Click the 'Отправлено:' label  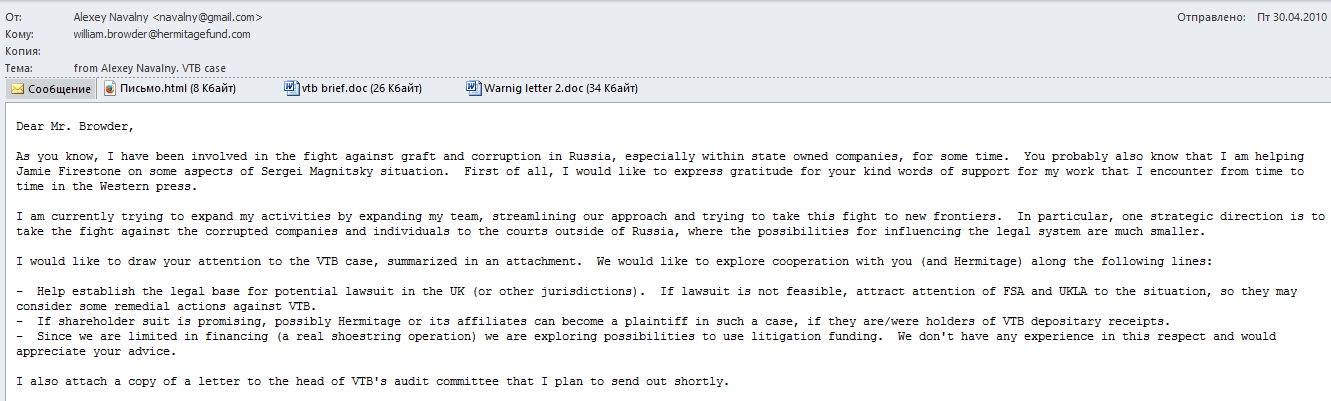click(x=1210, y=17)
